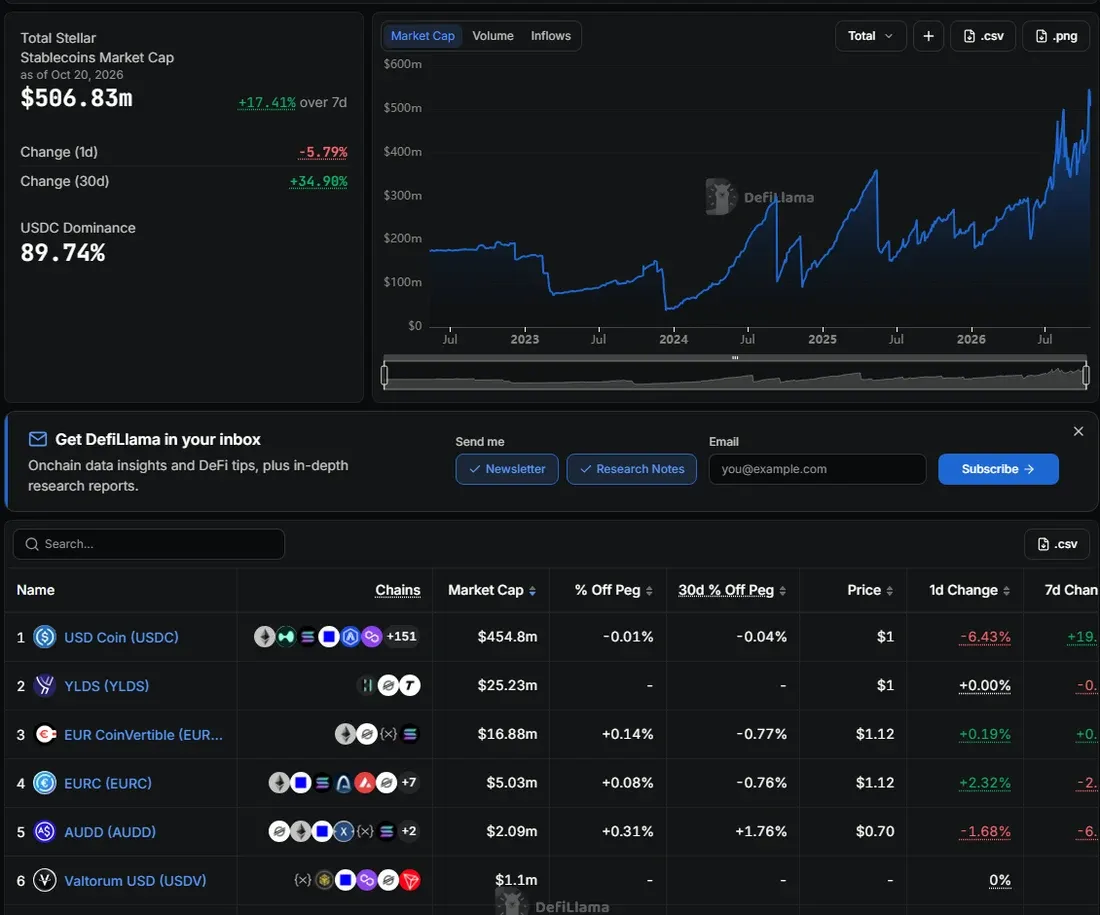Focus the email input field
The height and width of the screenshot is (915, 1100).
(x=817, y=469)
